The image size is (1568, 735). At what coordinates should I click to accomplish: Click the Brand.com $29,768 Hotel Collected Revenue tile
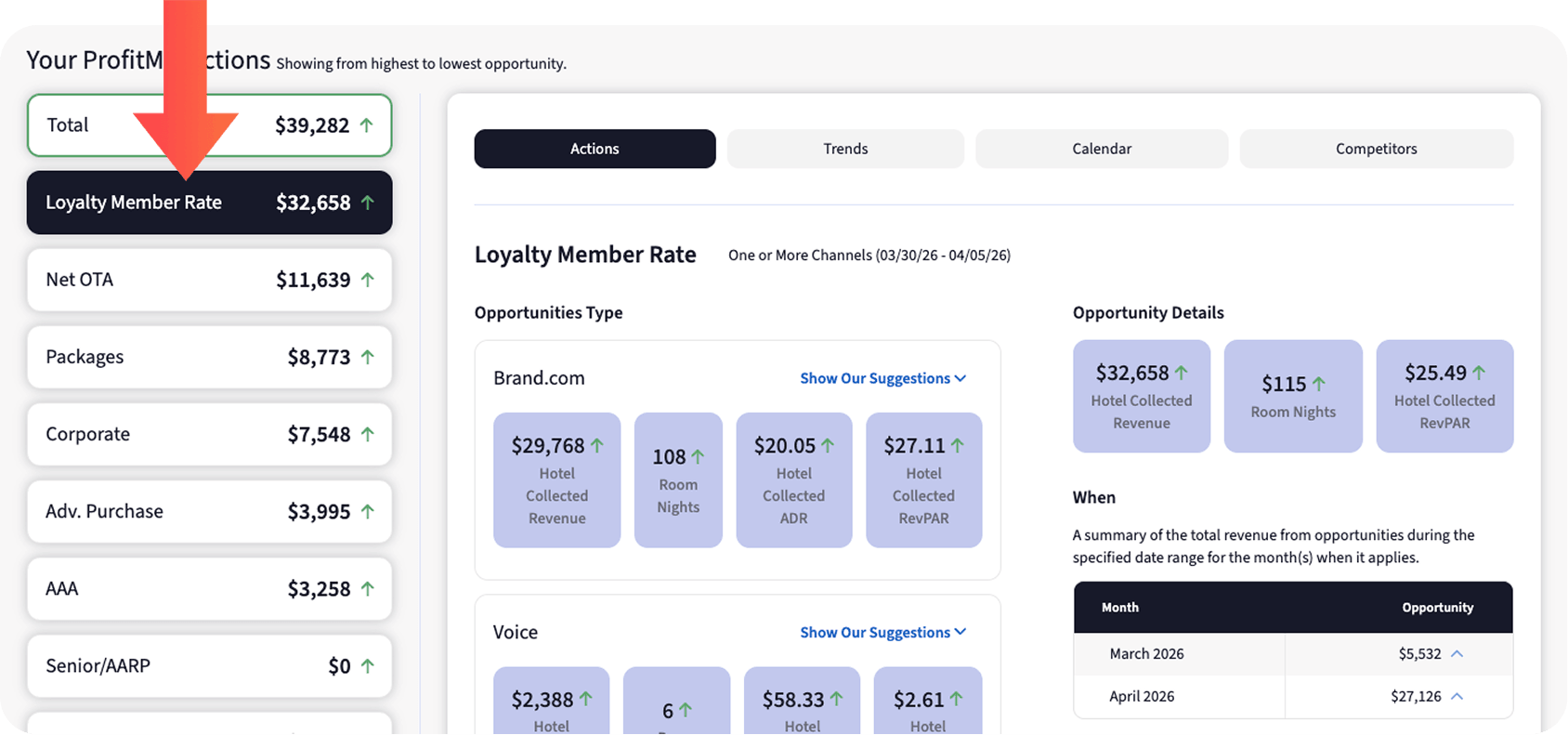pyautogui.click(x=556, y=480)
